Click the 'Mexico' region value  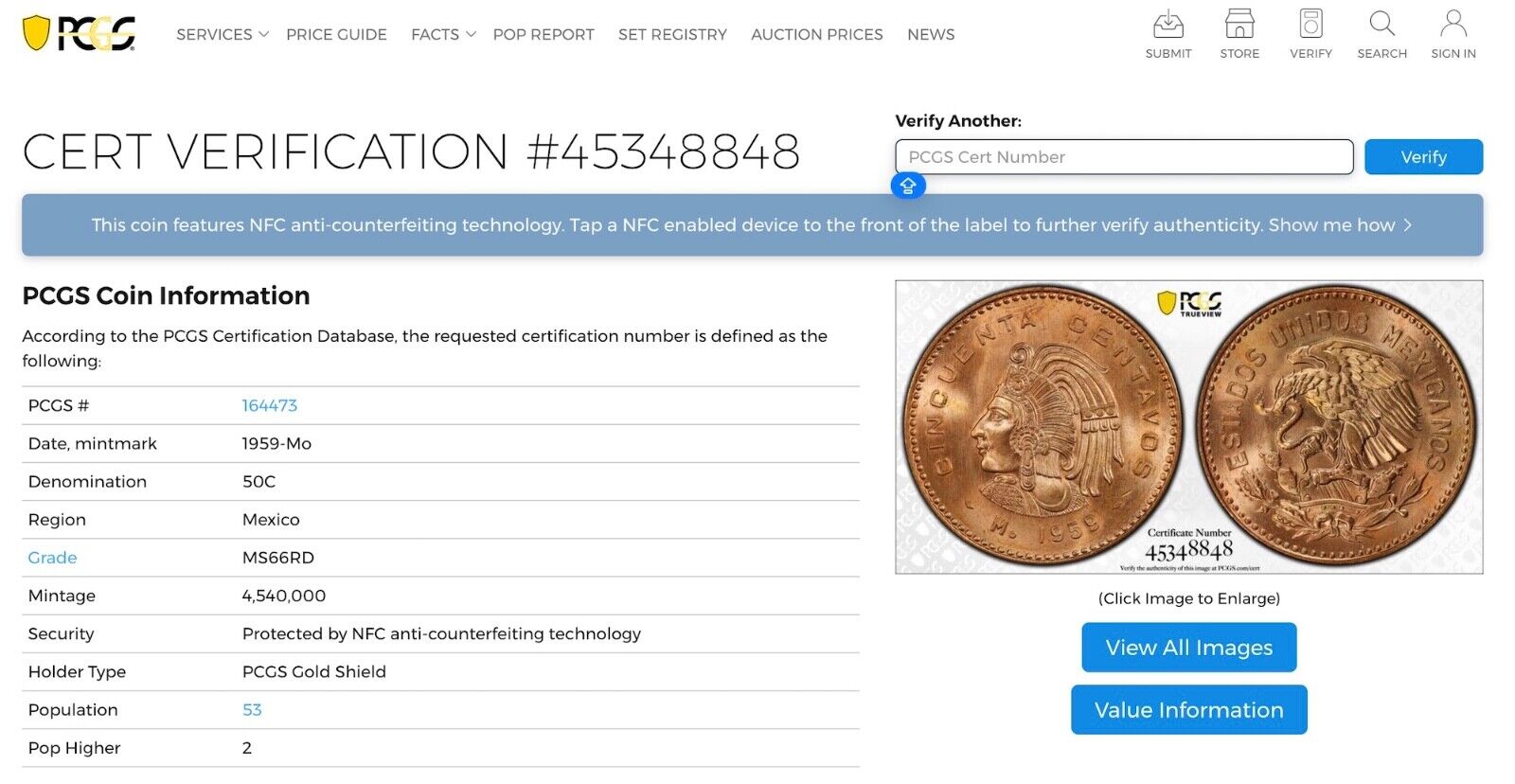271,520
